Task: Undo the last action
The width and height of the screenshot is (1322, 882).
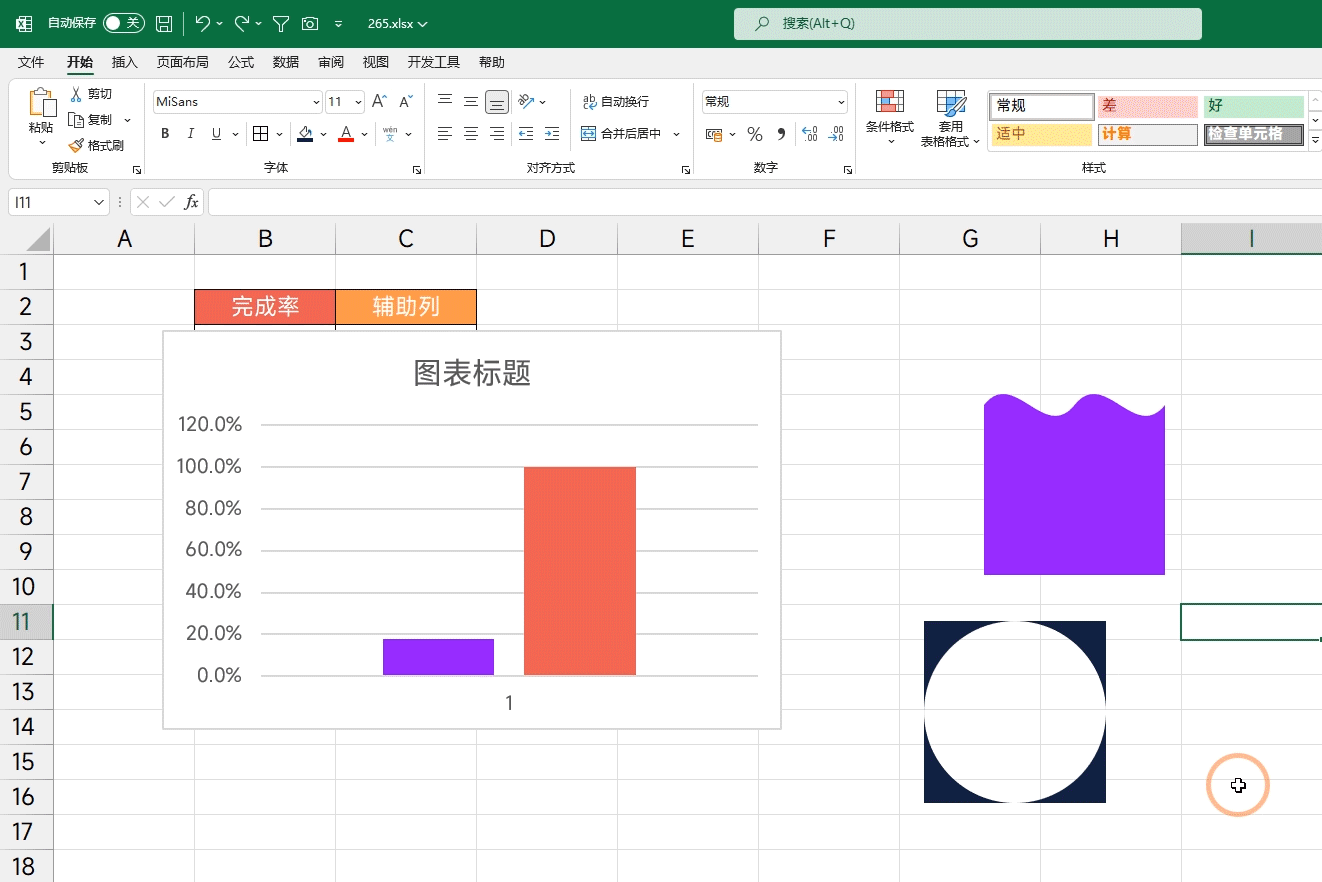Action: [203, 23]
